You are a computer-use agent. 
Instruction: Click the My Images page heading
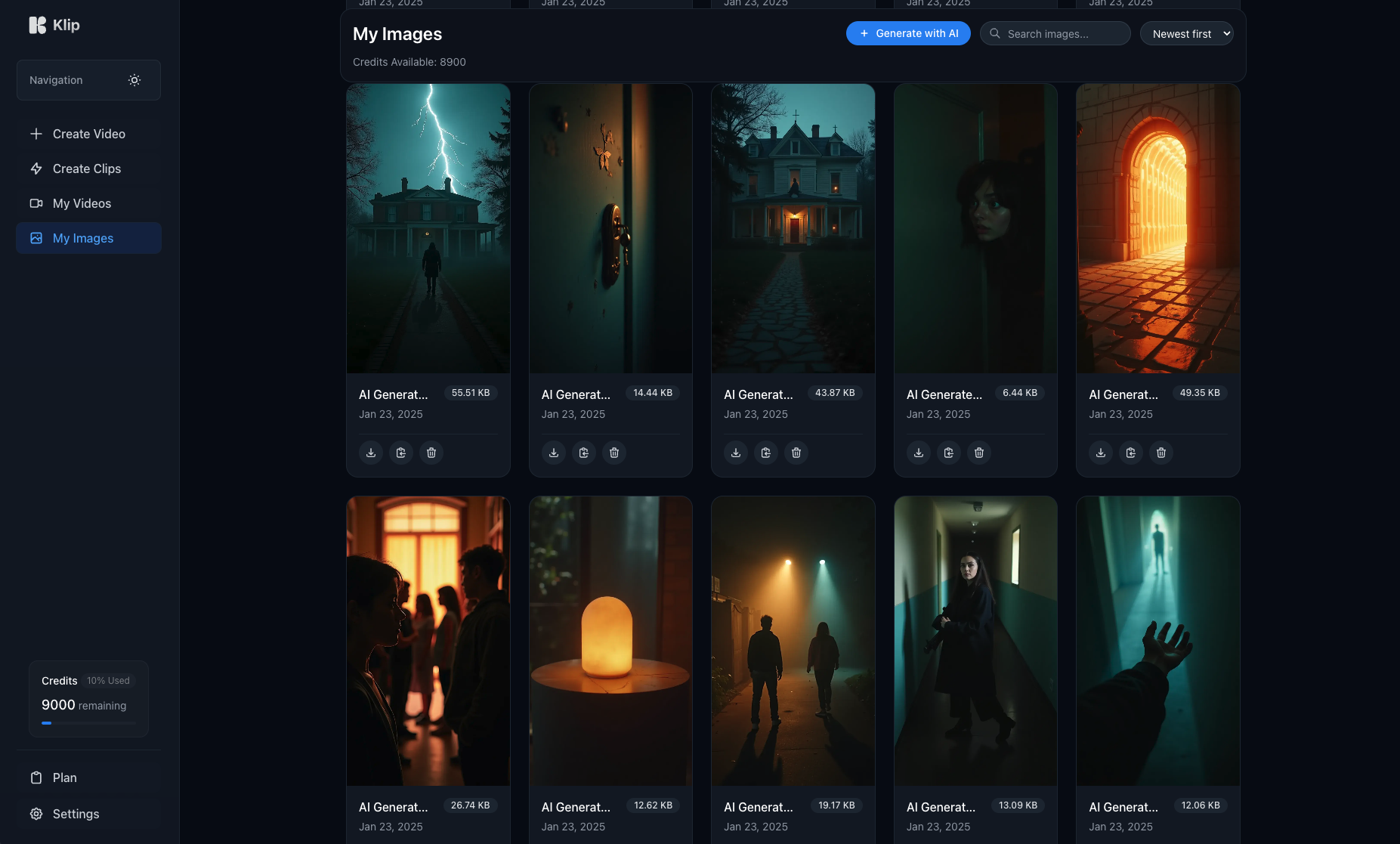coord(397,34)
